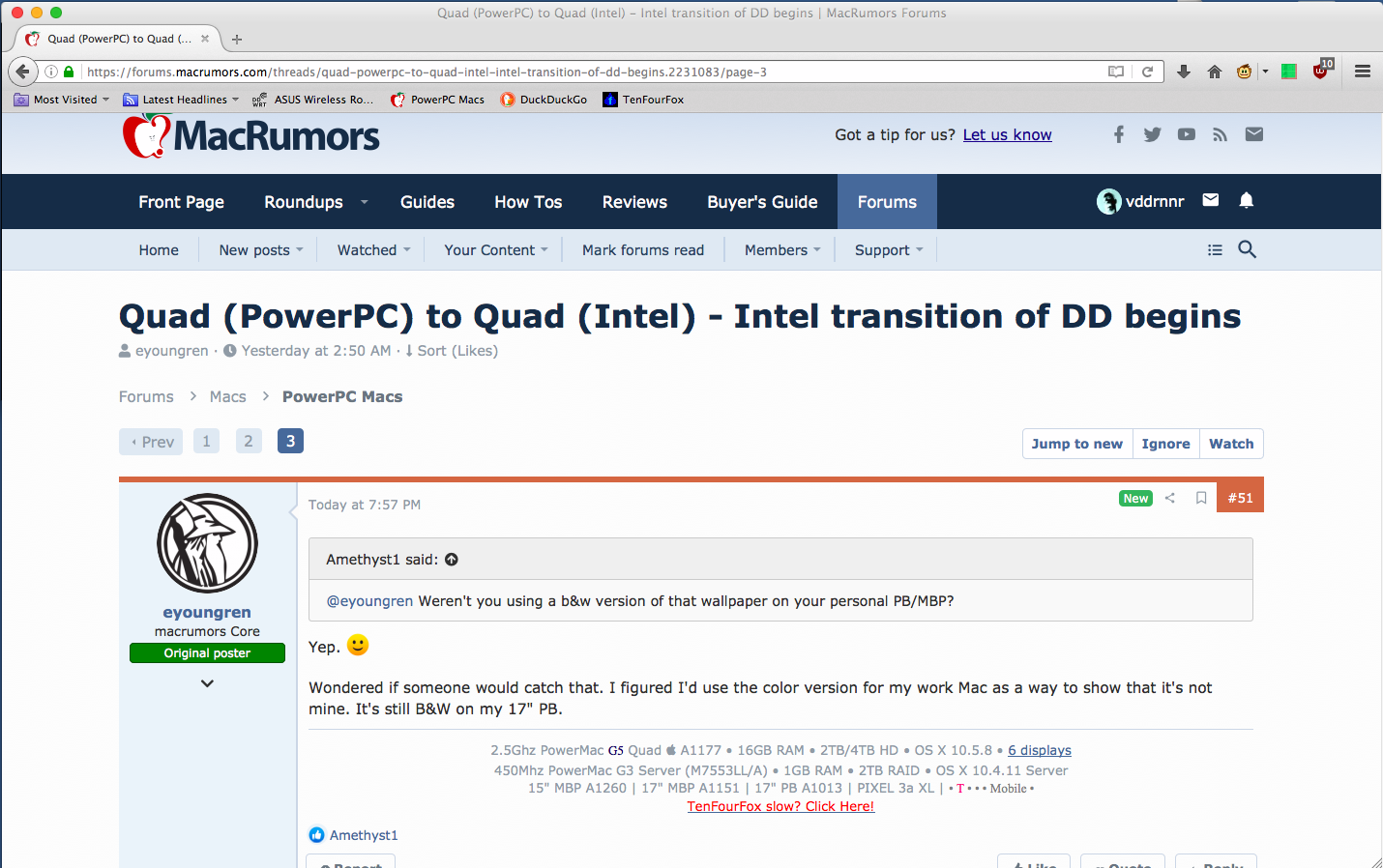Screen dimensions: 1383x868
Task: Open MacRumors Twitter page icon
Action: point(1152,134)
